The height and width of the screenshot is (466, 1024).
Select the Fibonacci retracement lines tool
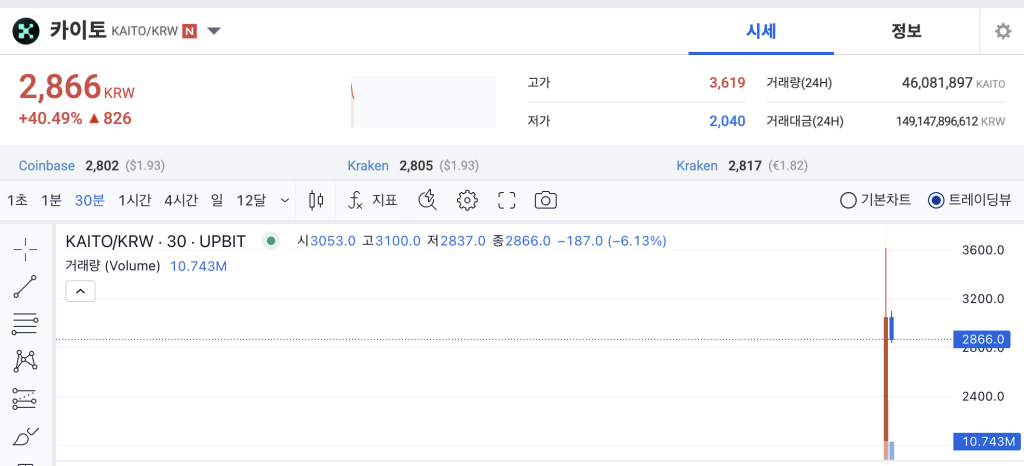tap(25, 324)
